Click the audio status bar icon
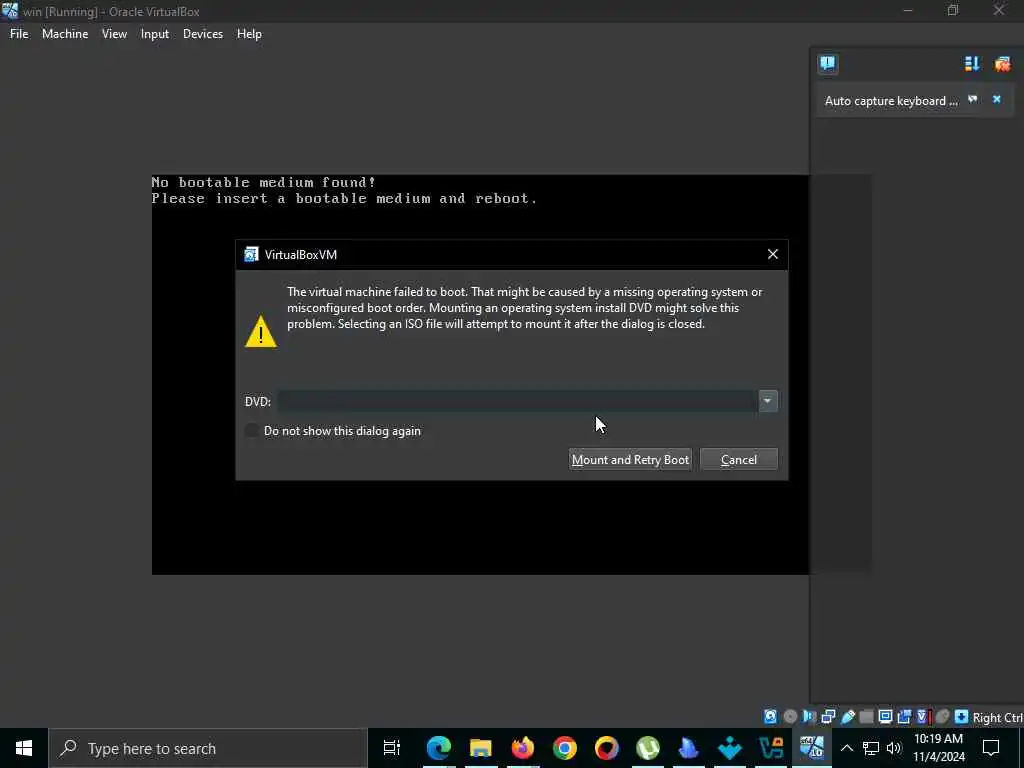This screenshot has height=768, width=1024. coord(809,716)
